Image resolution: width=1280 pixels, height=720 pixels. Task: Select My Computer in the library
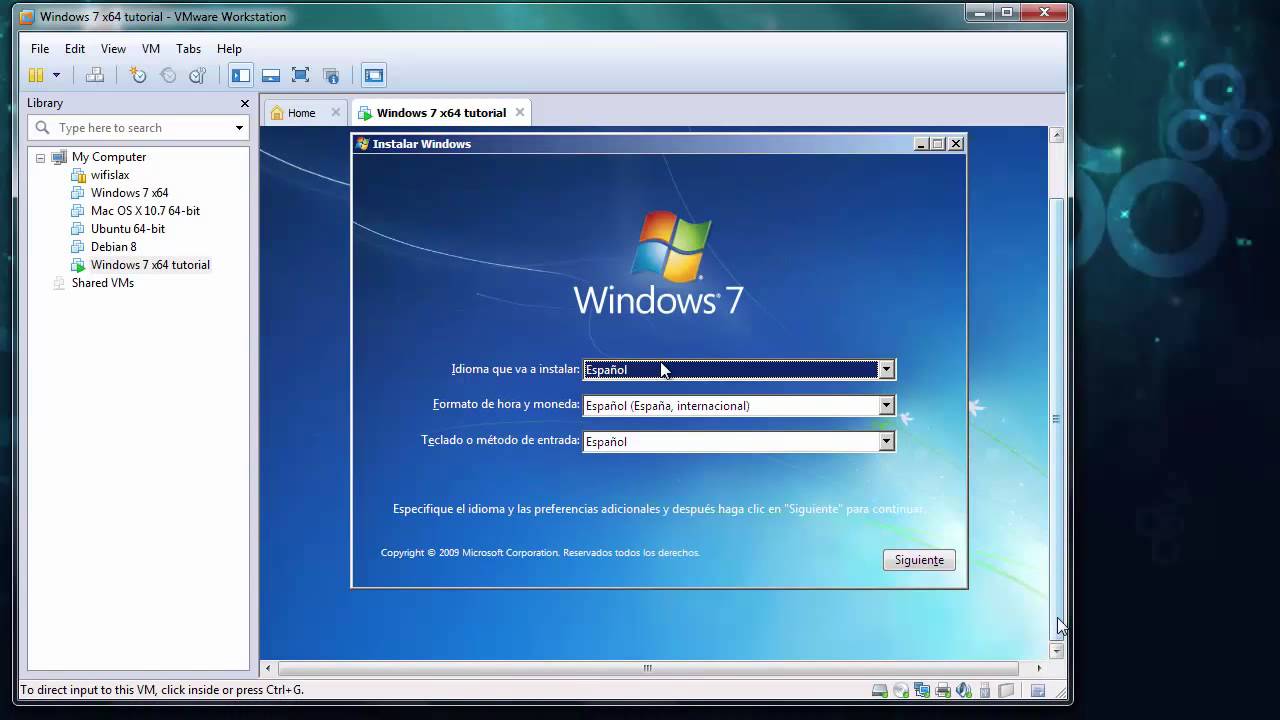click(109, 157)
